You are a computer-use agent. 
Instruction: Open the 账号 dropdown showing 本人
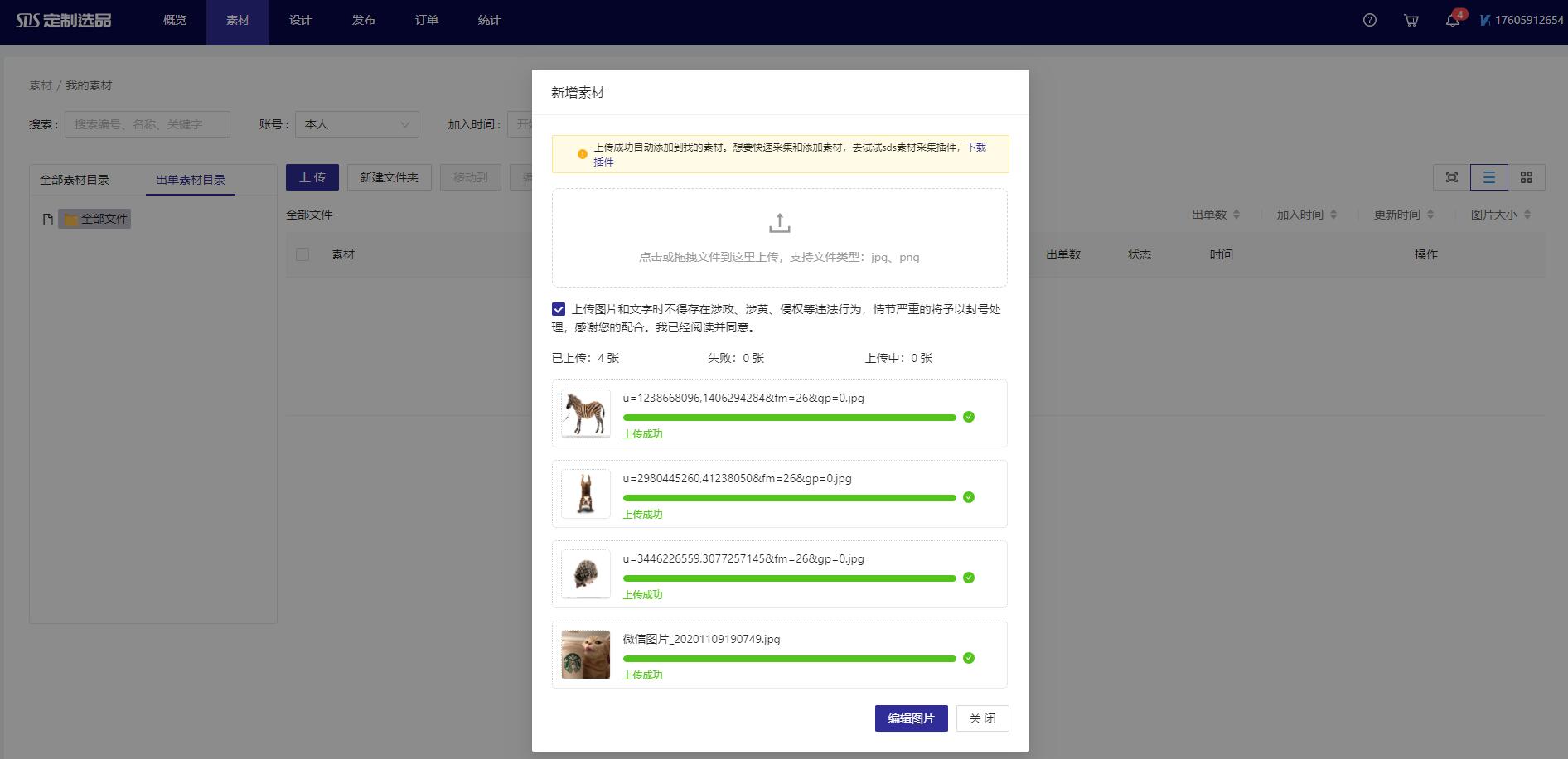click(x=357, y=124)
